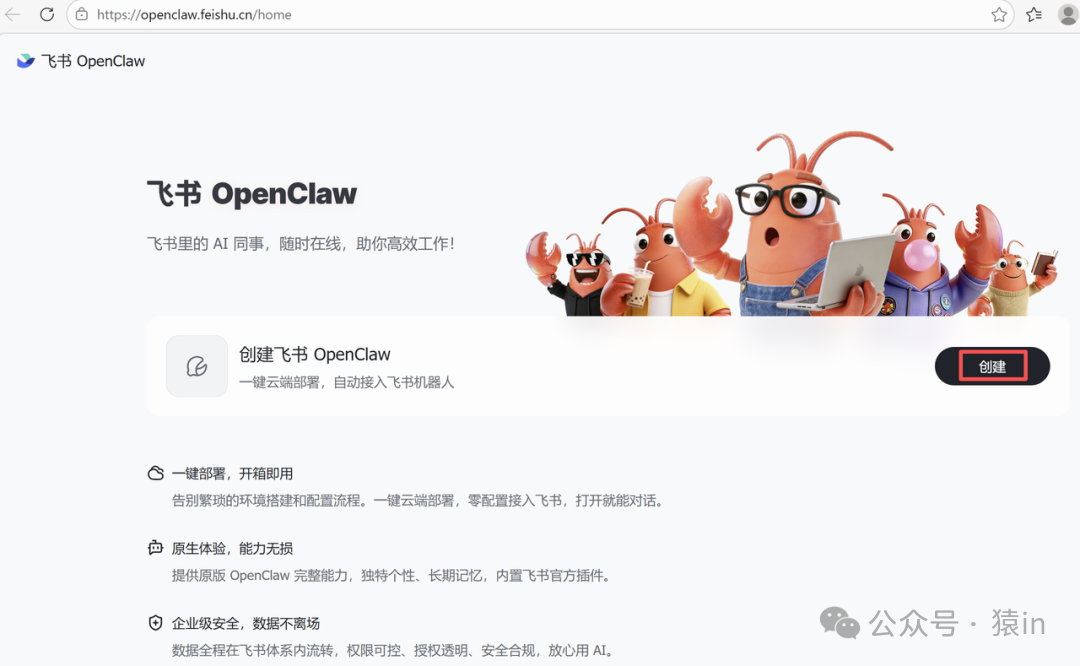Bookmark this page with the star icon
Viewport: 1080px width, 666px height.
[x=999, y=14]
